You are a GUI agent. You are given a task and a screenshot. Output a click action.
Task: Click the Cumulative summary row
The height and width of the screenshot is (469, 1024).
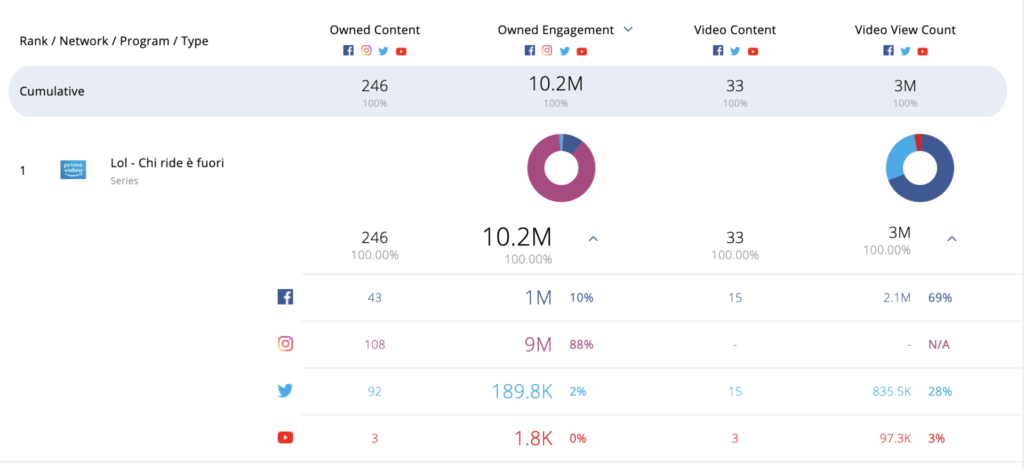[507, 91]
